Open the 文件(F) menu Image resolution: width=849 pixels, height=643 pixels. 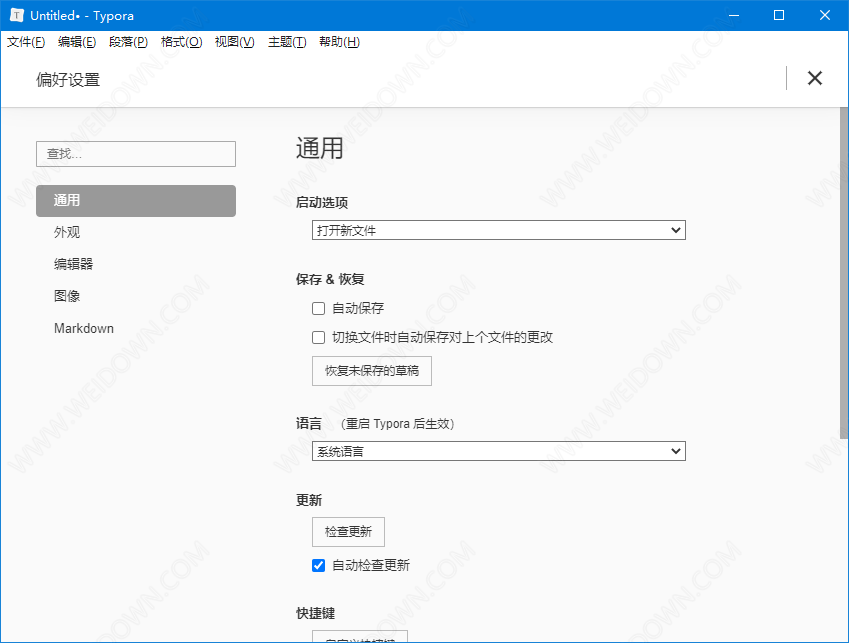click(26, 42)
